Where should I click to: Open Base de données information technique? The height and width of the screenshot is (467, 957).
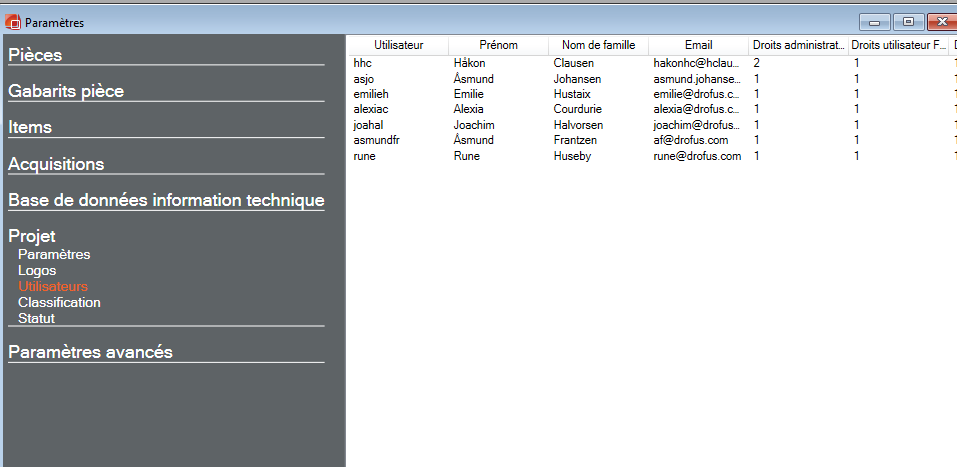(166, 200)
